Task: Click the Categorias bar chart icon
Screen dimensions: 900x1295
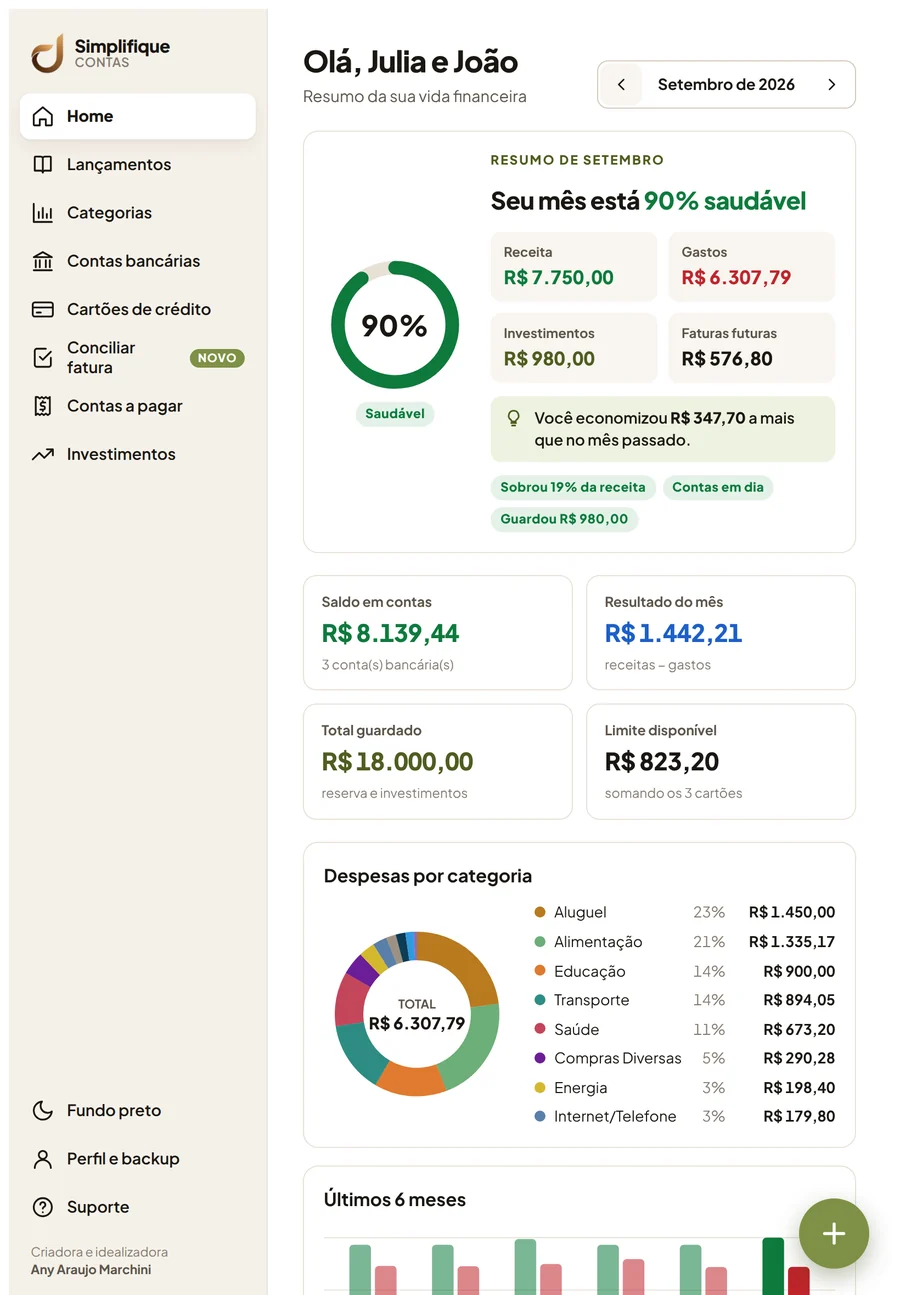Action: click(x=42, y=213)
